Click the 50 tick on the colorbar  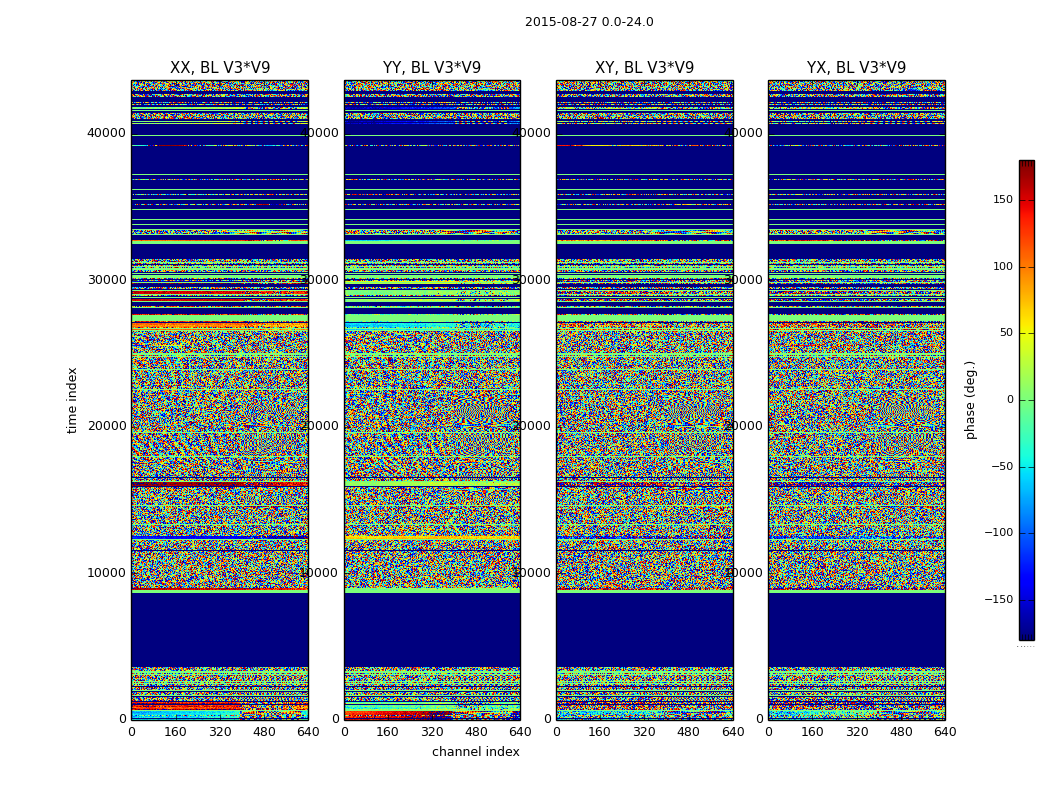(x=1006, y=333)
